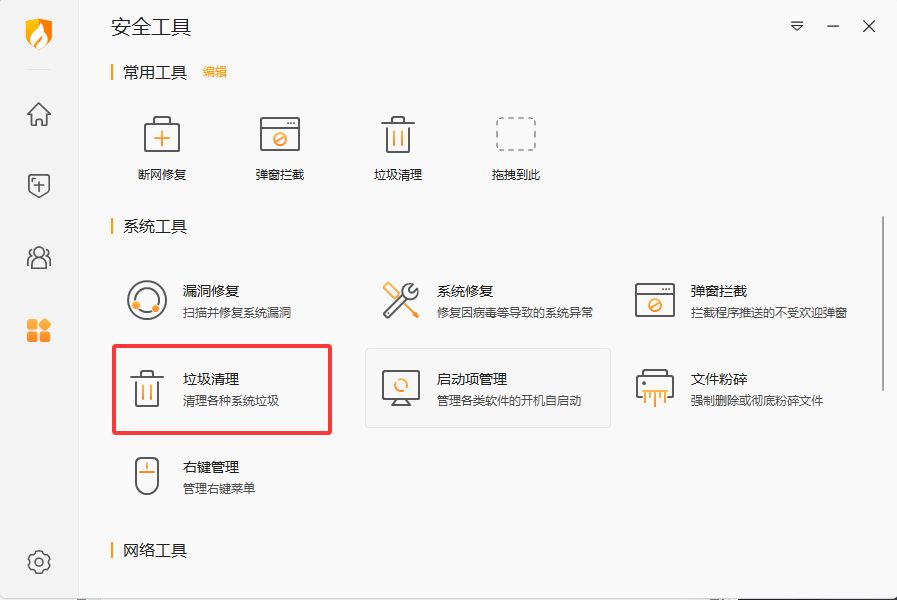The width and height of the screenshot is (897, 600).
Task: Click the 启动项管理 title text
Action: (x=472, y=379)
